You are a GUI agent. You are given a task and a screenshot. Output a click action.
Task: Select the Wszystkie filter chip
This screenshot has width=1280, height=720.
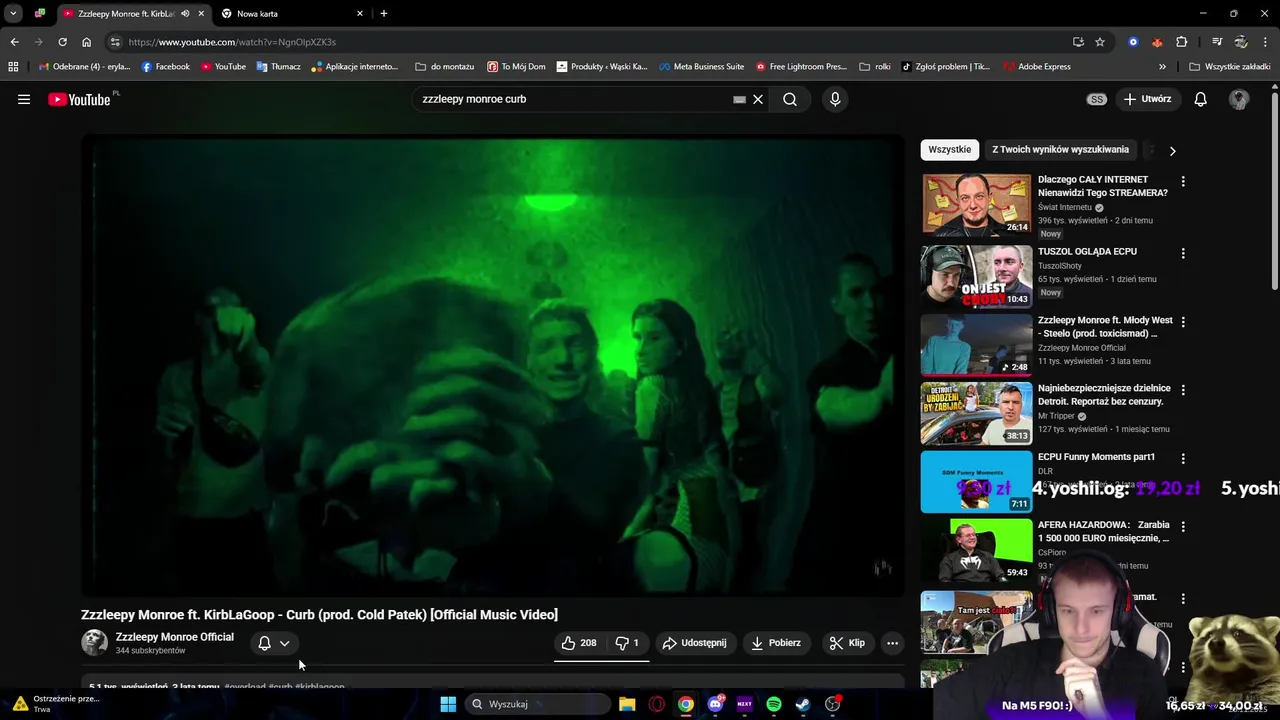950,149
